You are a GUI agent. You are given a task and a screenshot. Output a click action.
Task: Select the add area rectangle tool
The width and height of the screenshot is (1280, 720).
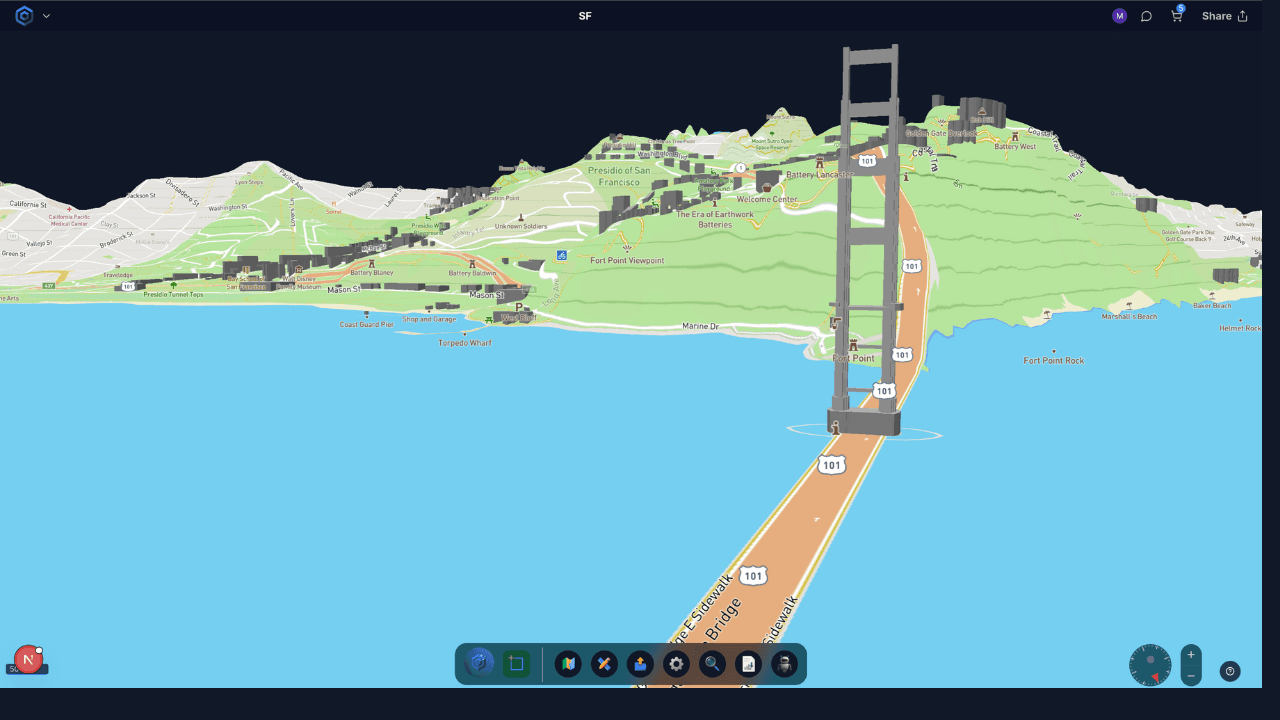coord(516,664)
